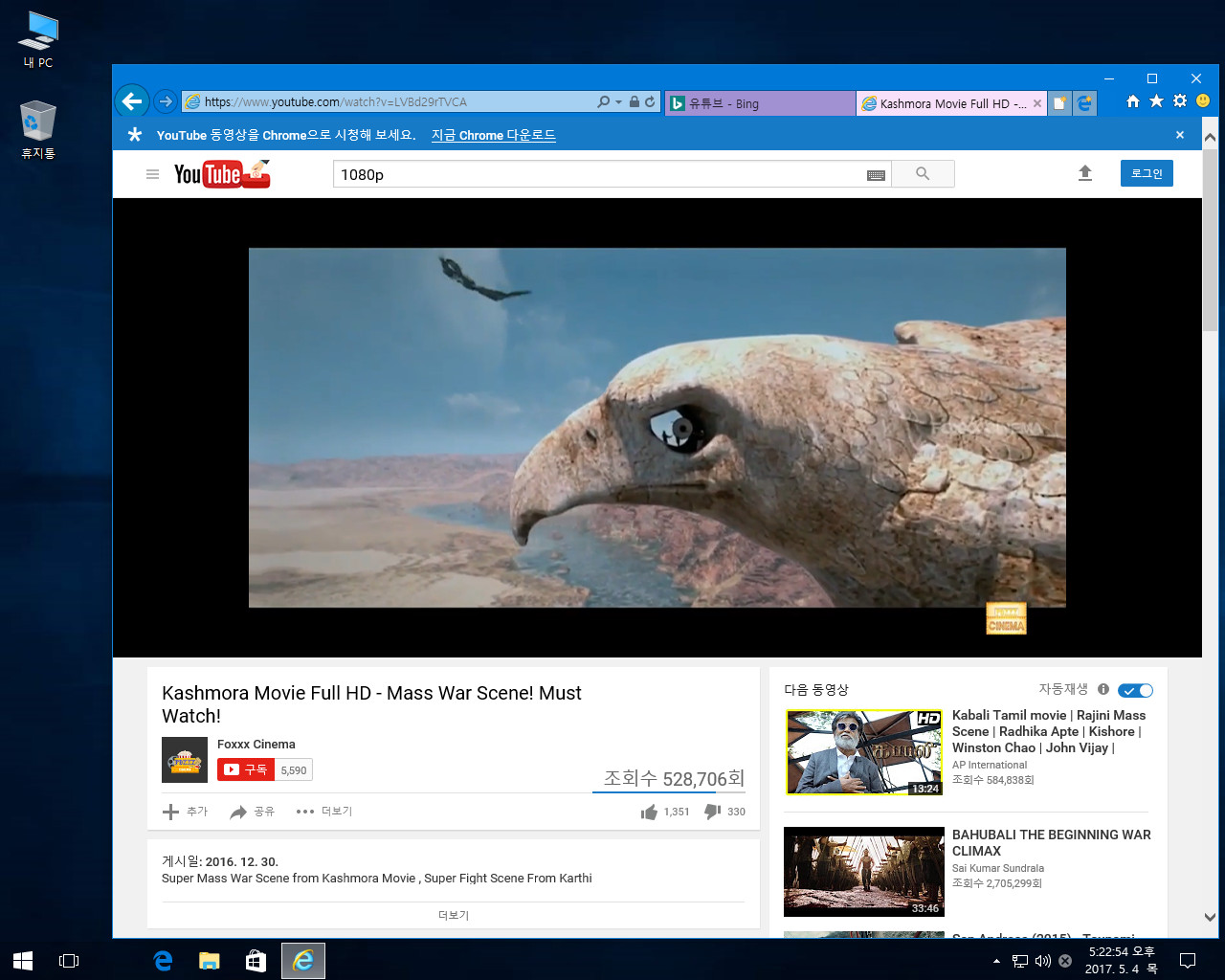Click the 공유 share button
Viewport: 1225px width, 980px height.
pyautogui.click(x=252, y=812)
